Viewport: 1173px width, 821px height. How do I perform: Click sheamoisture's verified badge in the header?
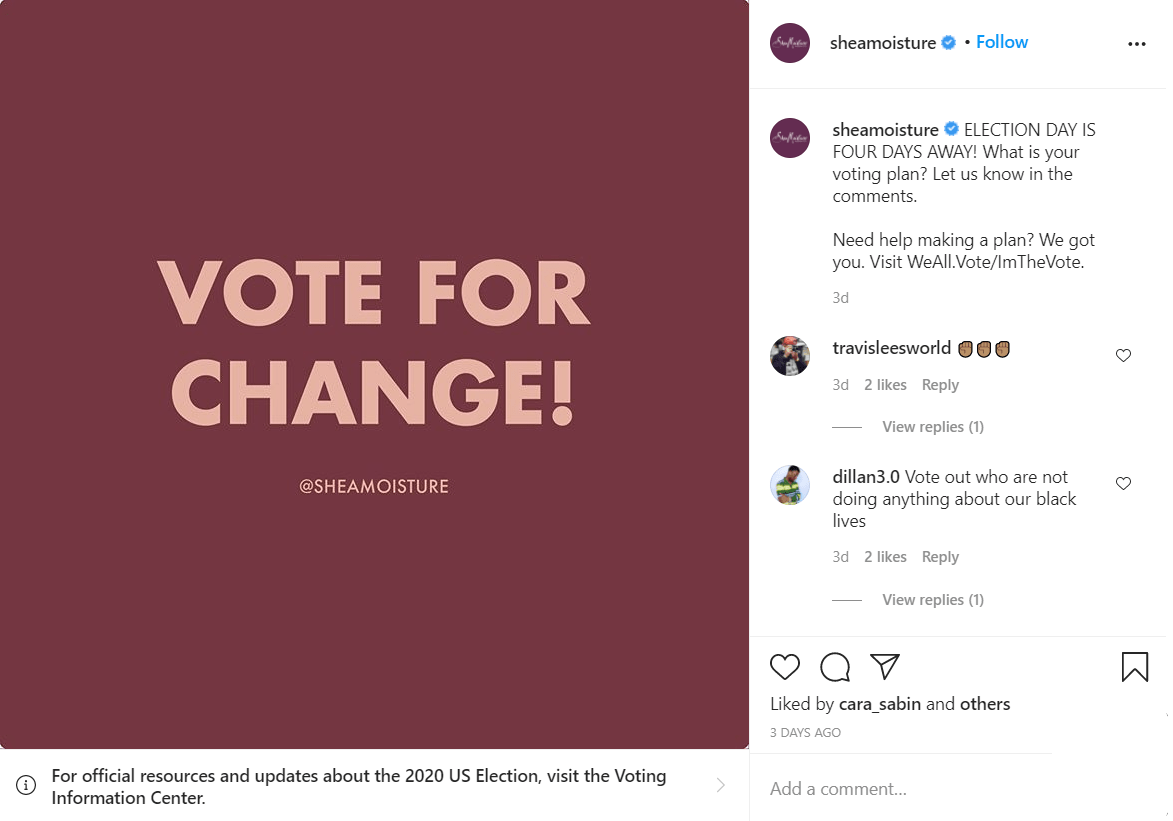point(947,42)
